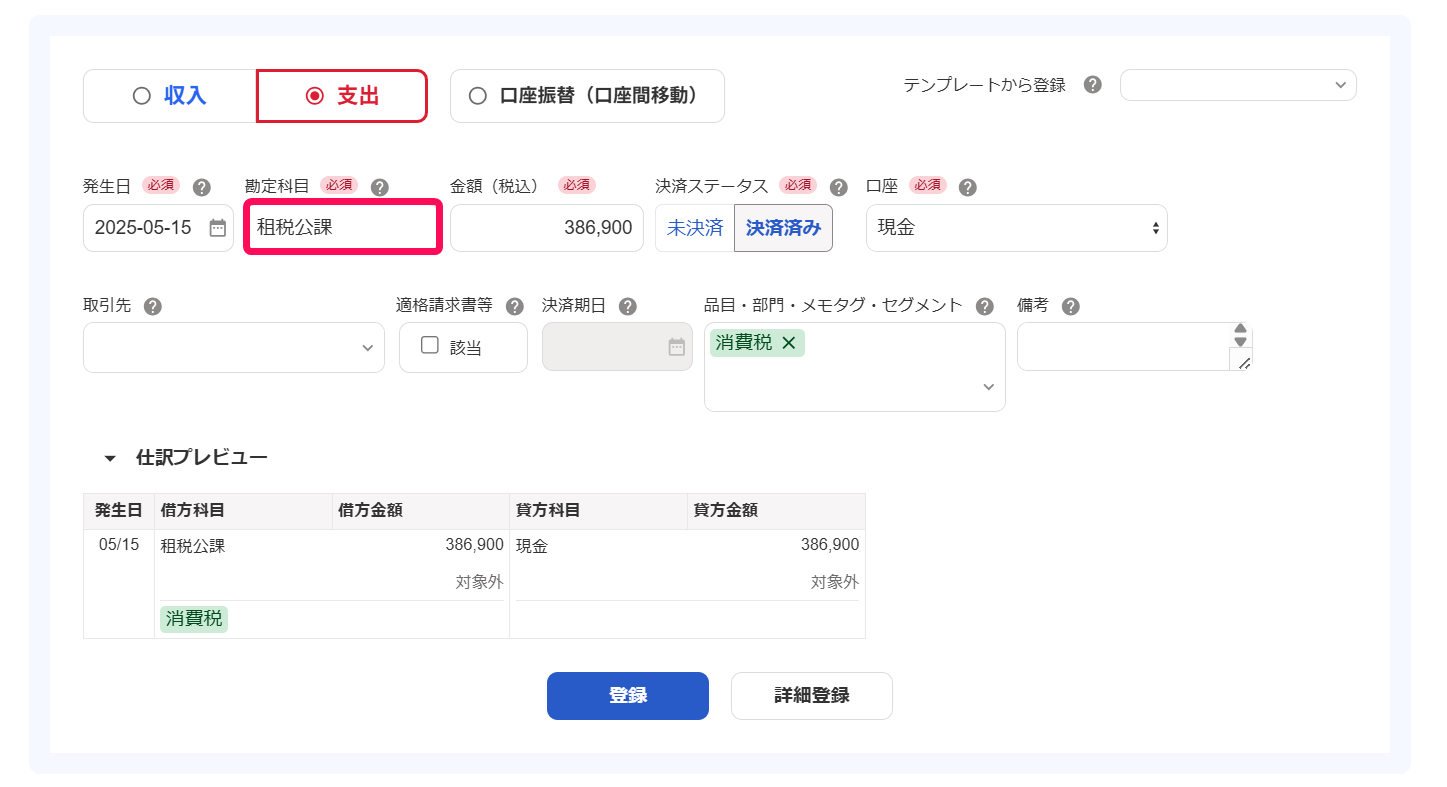This screenshot has height=787, width=1447.
Task: Show help tooltip for 取引先
Action: point(152,306)
